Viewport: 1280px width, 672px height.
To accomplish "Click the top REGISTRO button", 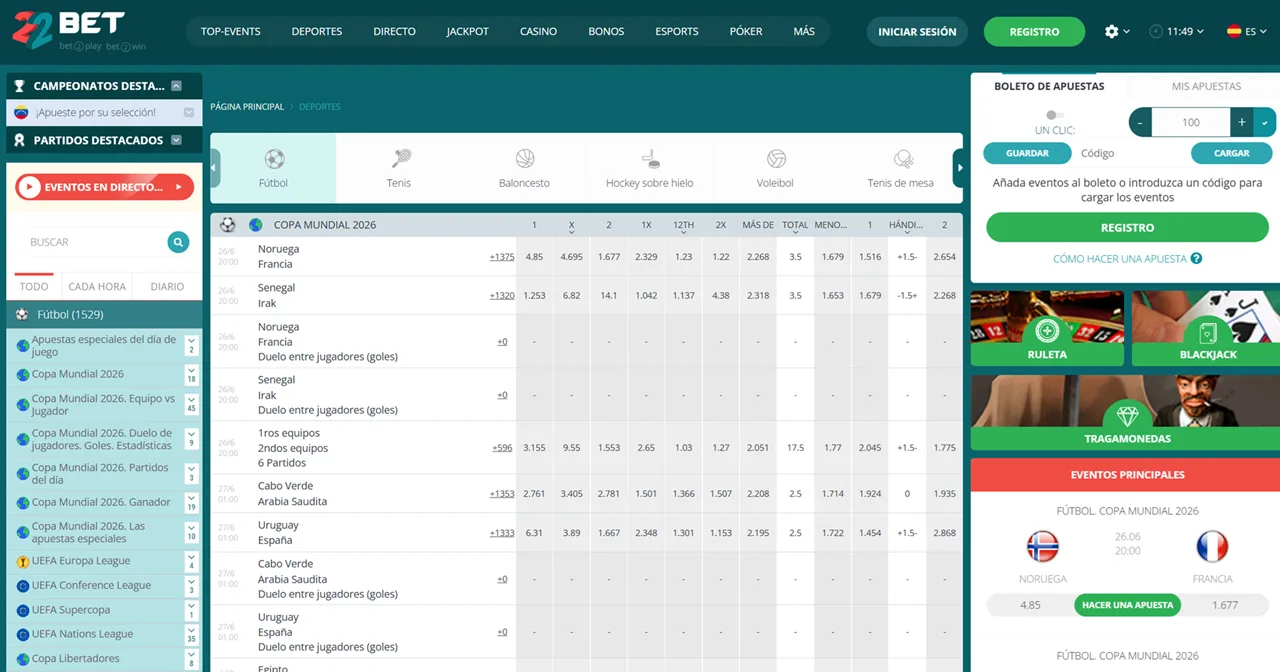I will (1034, 32).
